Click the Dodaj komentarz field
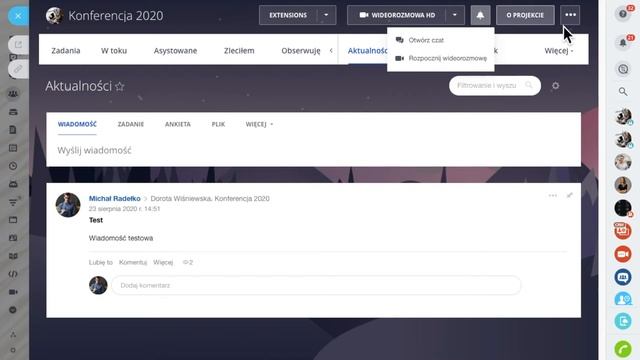This screenshot has height=360, width=640. pos(316,285)
